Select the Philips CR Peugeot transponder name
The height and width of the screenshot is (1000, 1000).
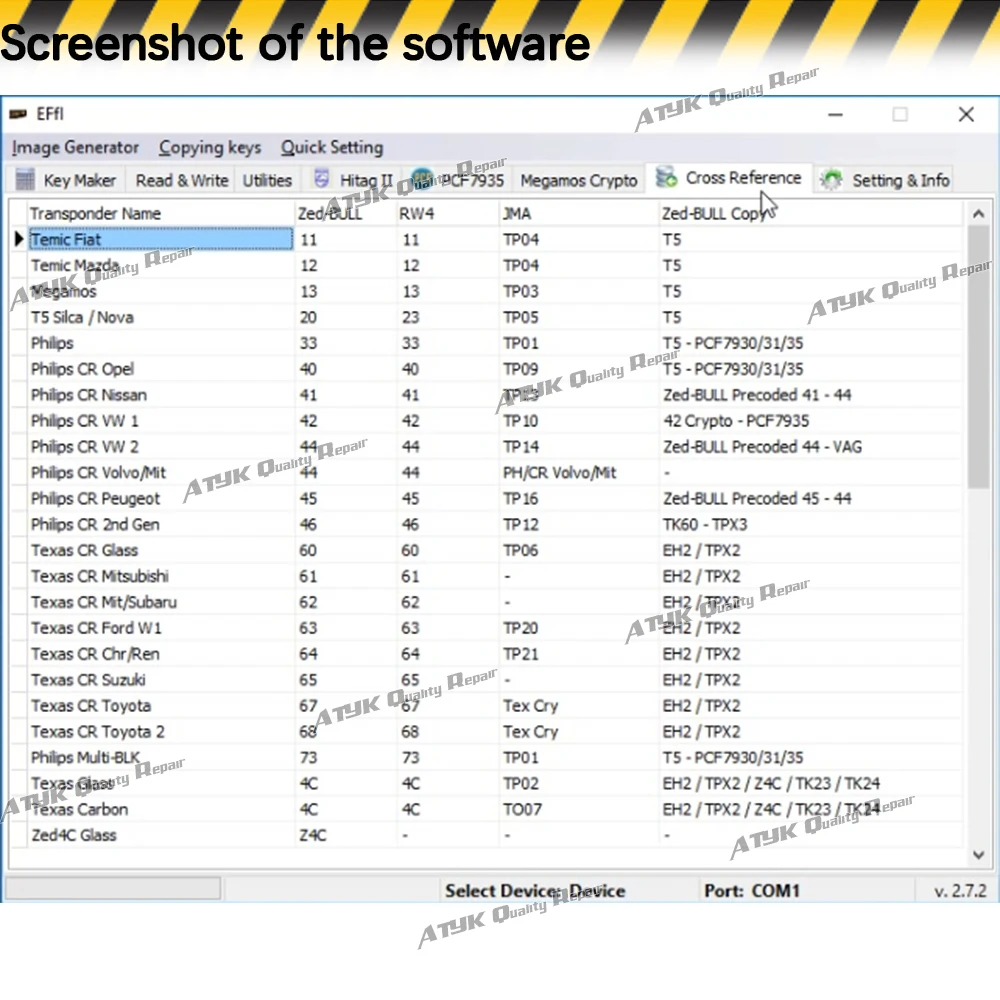click(x=95, y=499)
